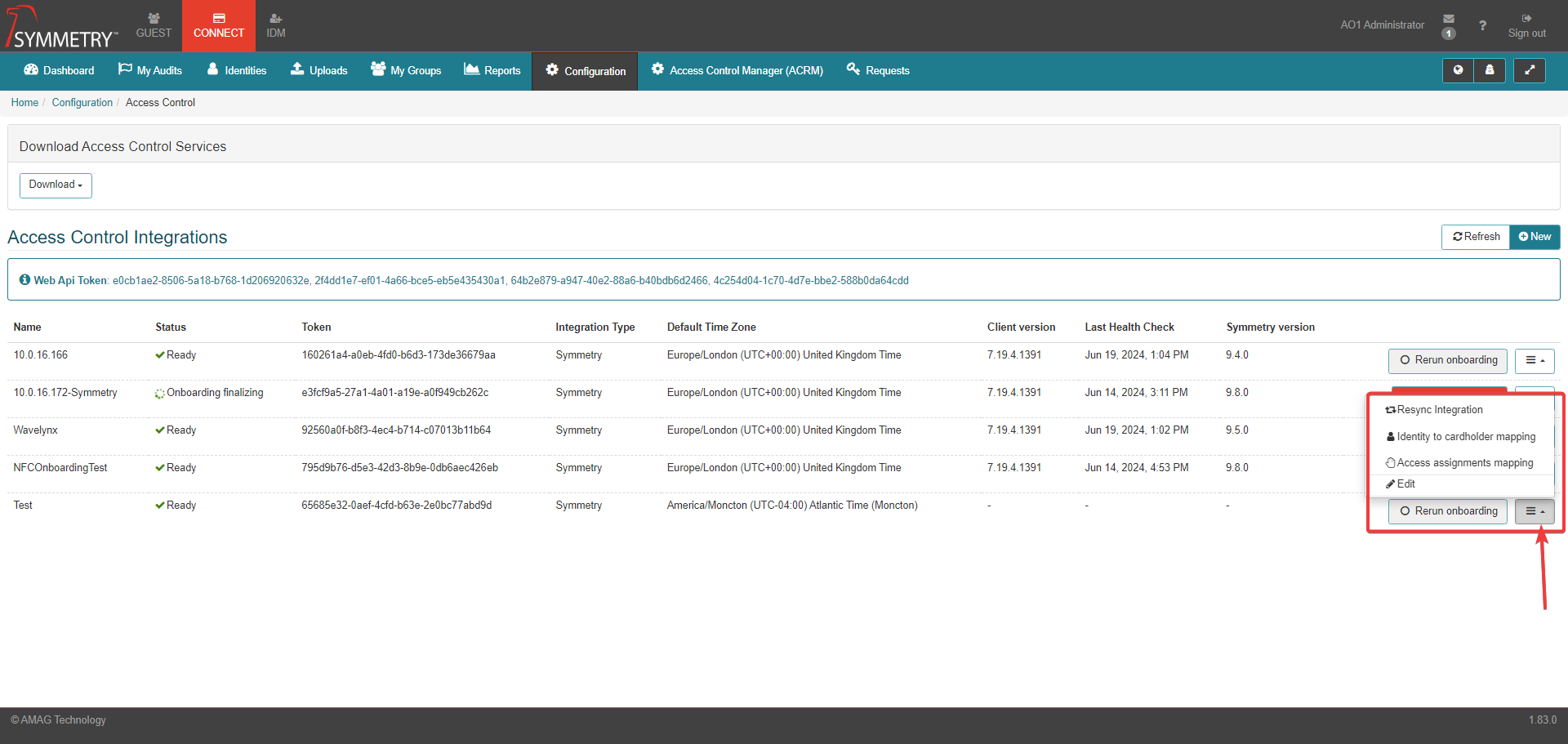The height and width of the screenshot is (744, 1568).
Task: Open My Groups
Action: [x=406, y=70]
